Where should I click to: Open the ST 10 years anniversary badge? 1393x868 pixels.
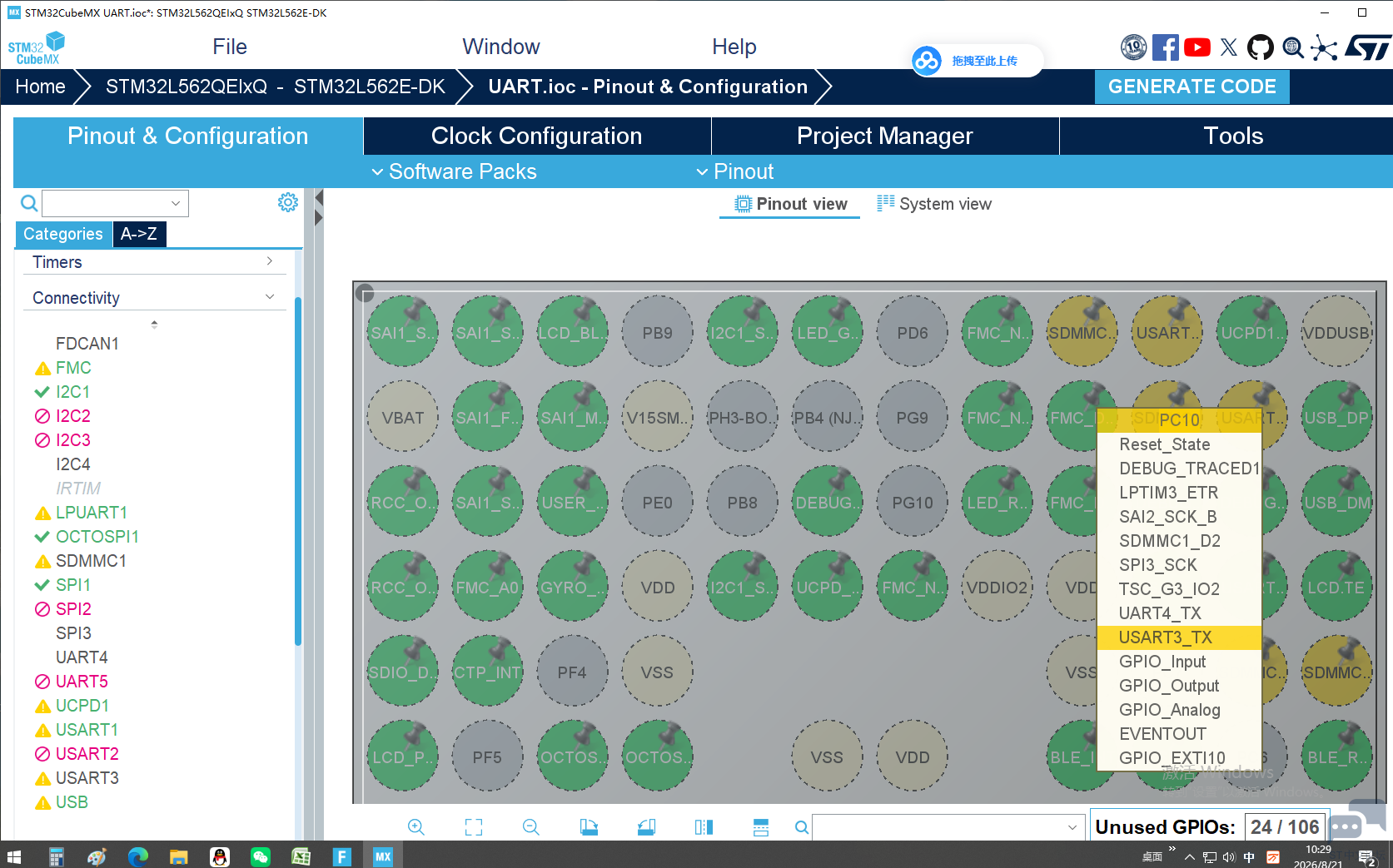point(1133,47)
